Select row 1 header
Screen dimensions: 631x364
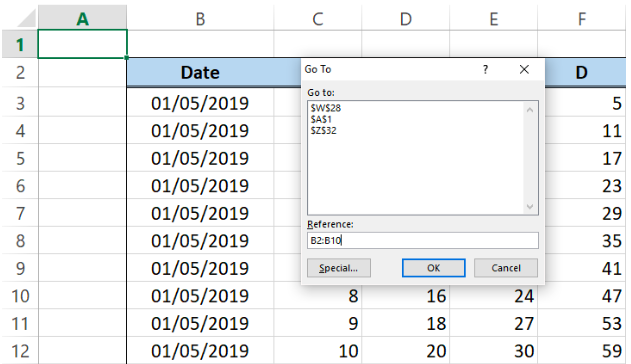pyautogui.click(x=20, y=44)
